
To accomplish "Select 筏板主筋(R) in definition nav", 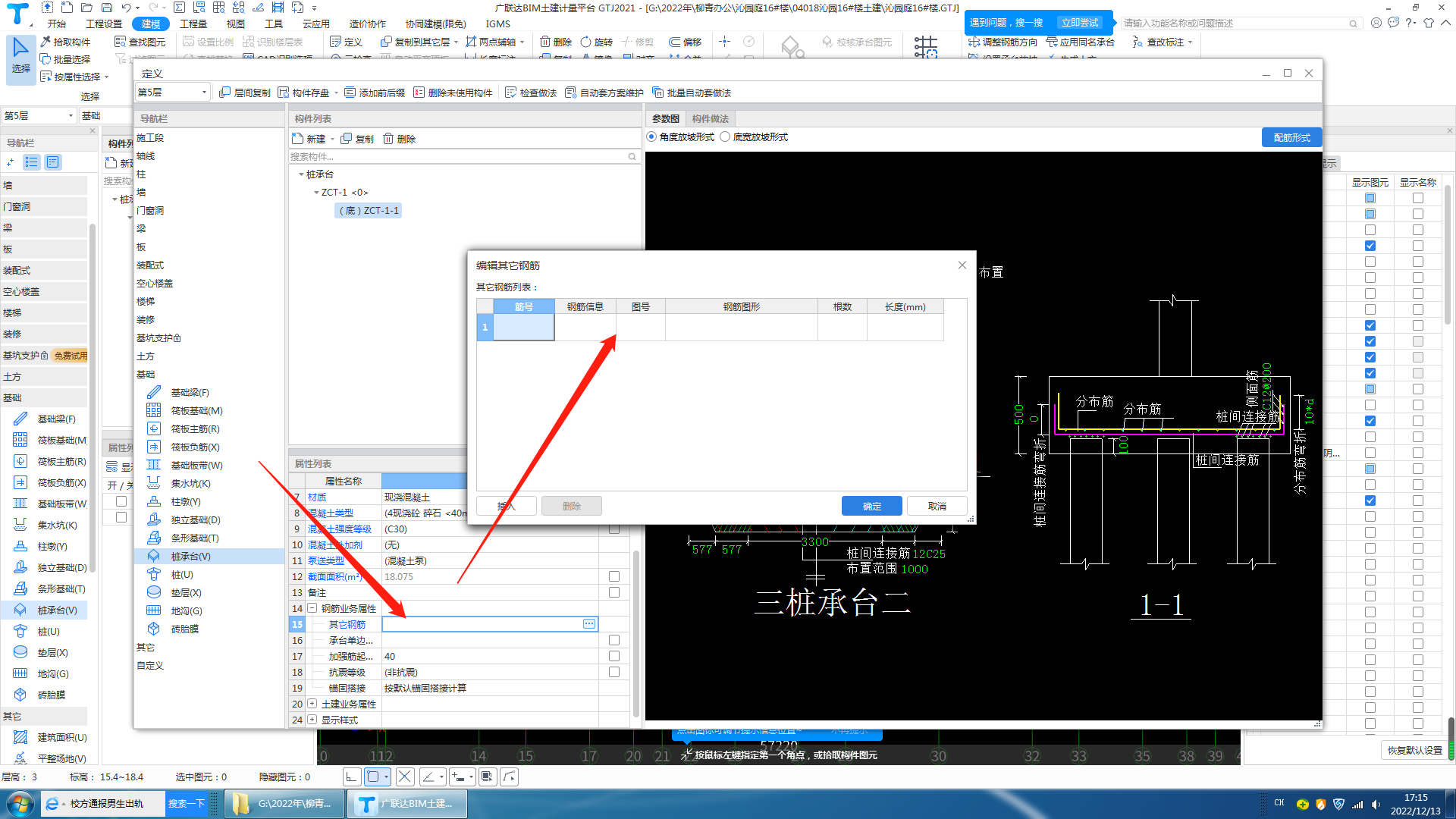I will (x=195, y=428).
